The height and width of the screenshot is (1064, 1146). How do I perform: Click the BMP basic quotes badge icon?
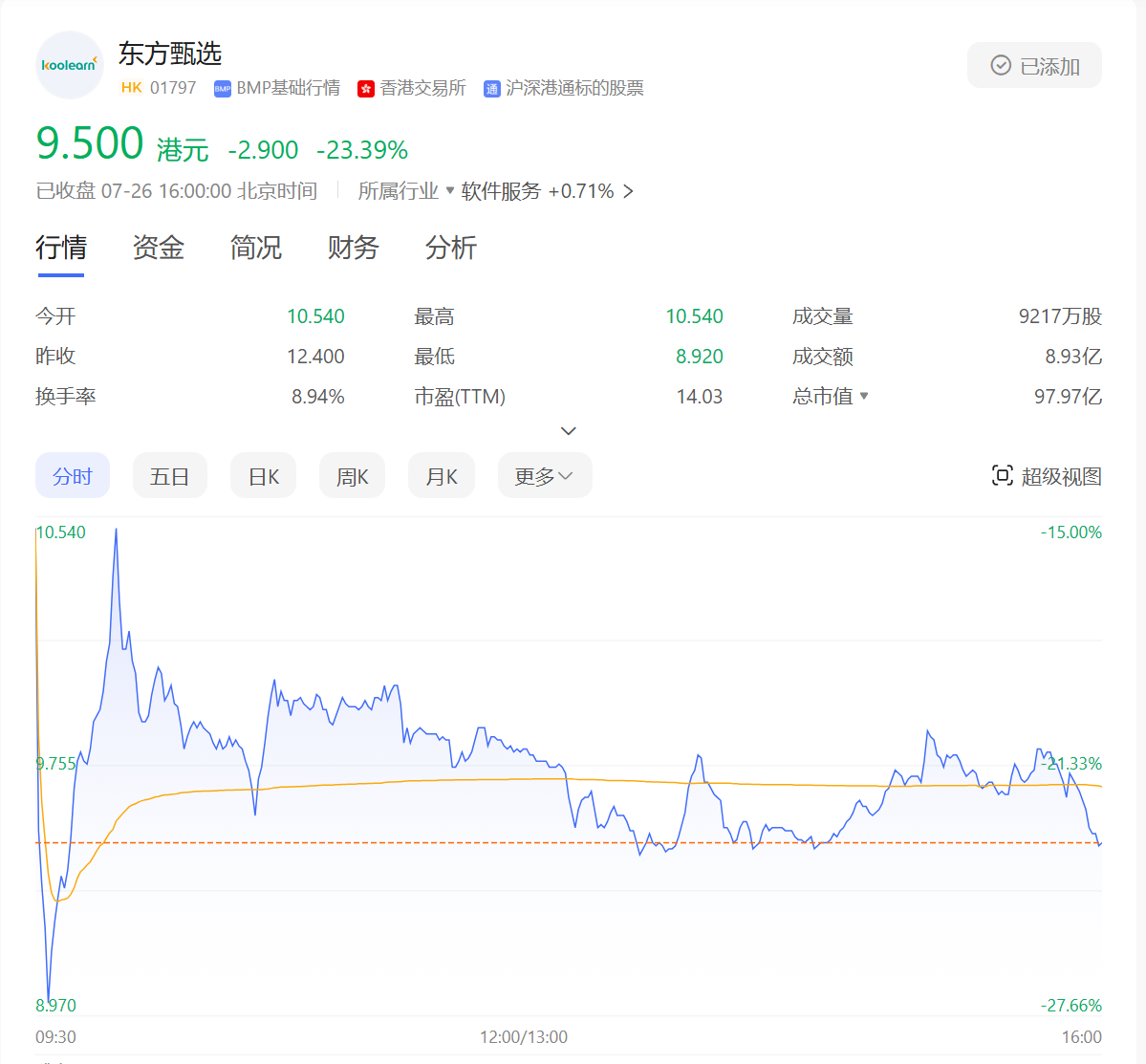click(223, 89)
